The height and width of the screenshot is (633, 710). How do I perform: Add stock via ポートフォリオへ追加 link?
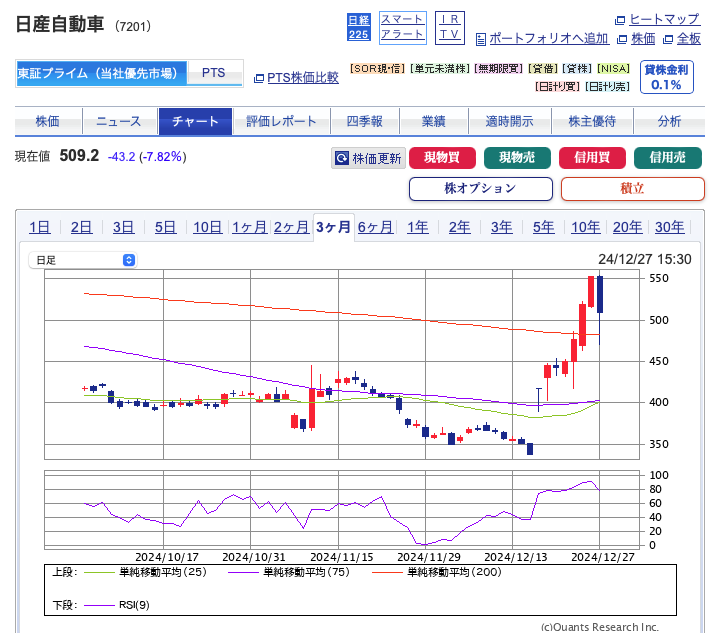coord(549,38)
